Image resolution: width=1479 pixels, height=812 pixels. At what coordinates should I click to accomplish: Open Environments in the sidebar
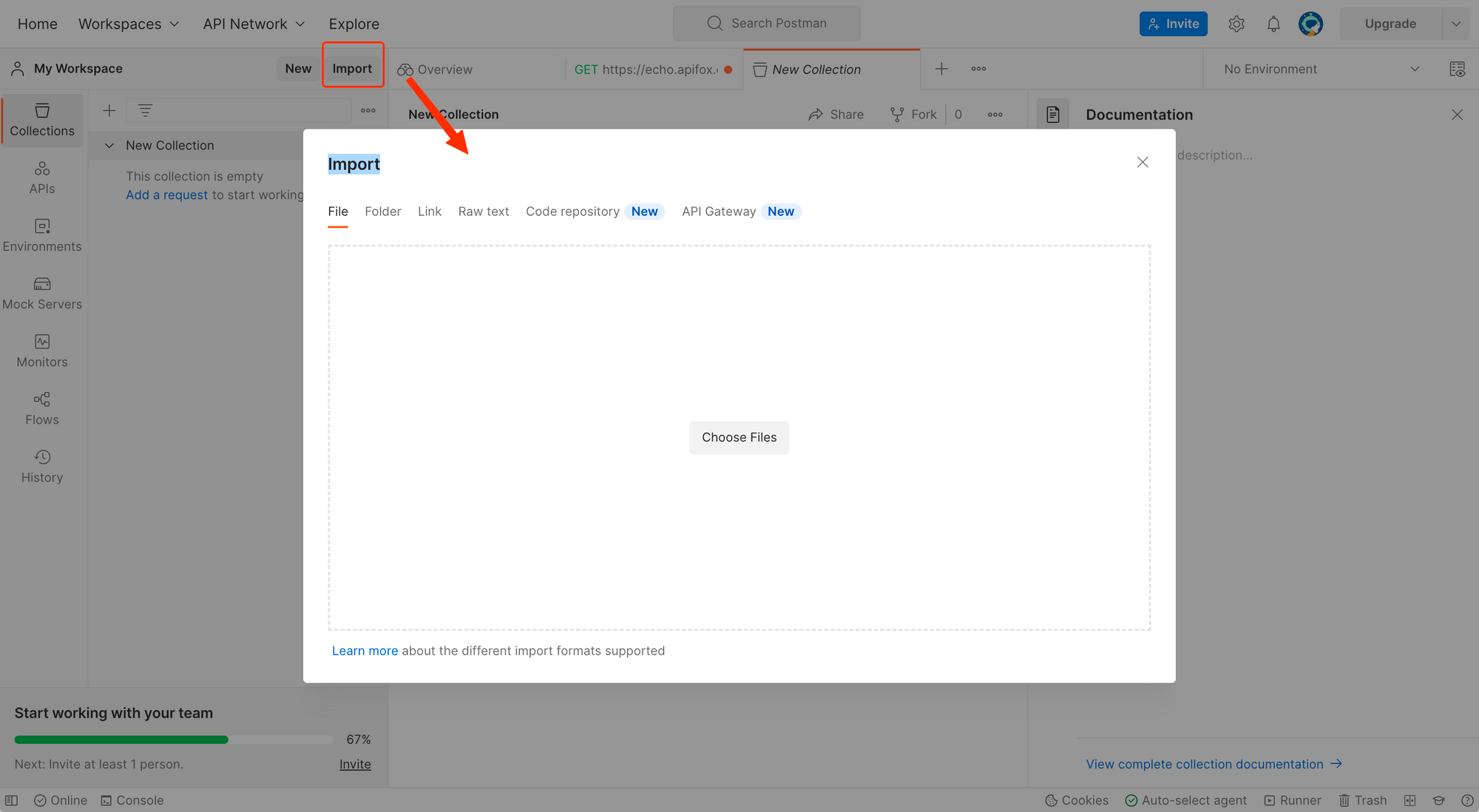click(x=42, y=235)
